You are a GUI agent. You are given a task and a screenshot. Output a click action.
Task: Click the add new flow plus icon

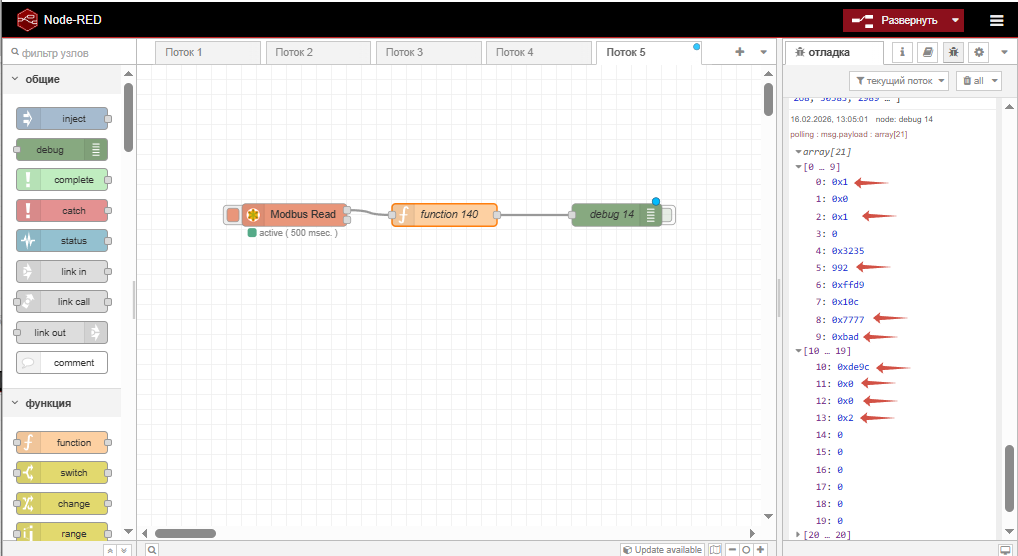pyautogui.click(x=740, y=52)
